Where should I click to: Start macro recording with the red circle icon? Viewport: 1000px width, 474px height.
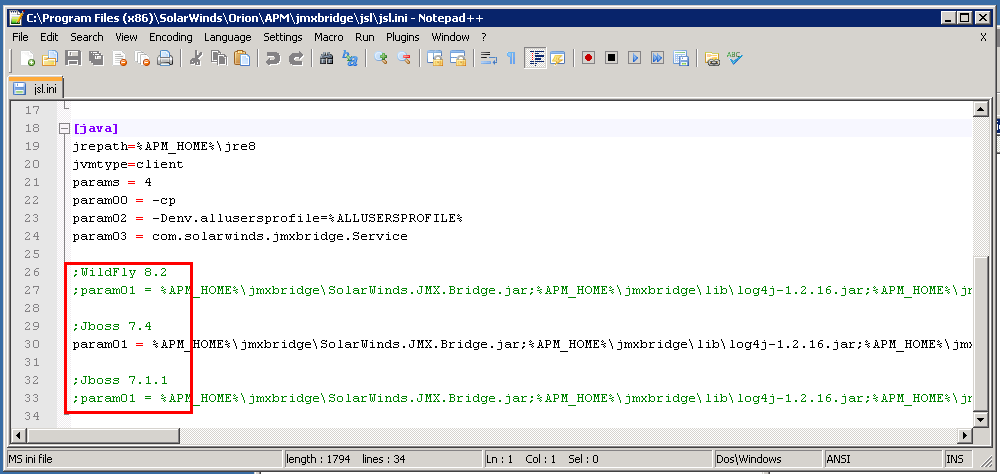point(588,59)
